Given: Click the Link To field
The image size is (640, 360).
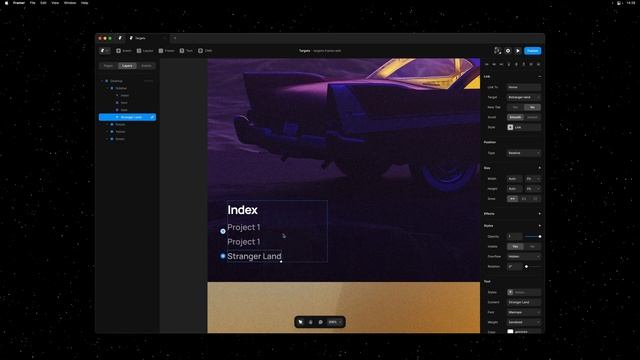Looking at the screenshot, I should [524, 87].
